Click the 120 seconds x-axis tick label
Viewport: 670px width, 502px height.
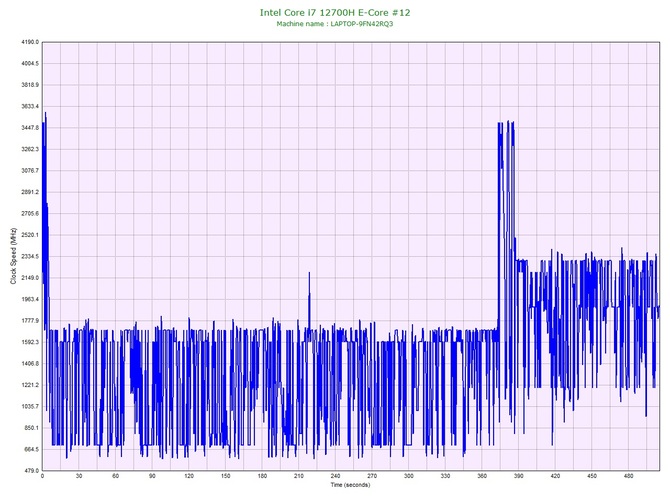pyautogui.click(x=189, y=476)
